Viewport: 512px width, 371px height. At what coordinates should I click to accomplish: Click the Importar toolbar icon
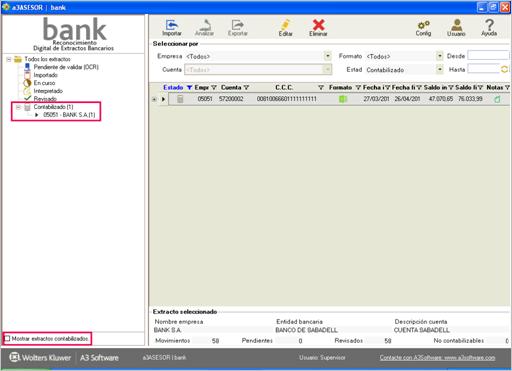[x=172, y=25]
